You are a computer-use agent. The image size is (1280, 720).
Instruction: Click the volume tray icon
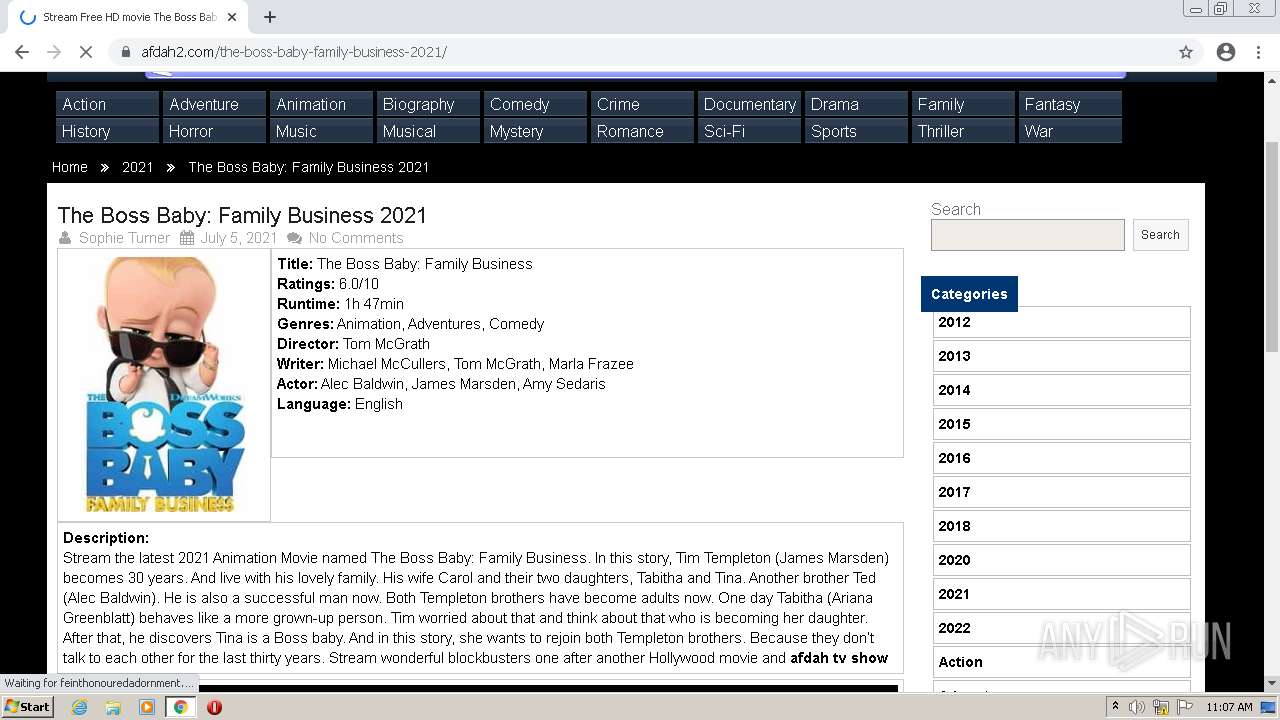[1137, 707]
